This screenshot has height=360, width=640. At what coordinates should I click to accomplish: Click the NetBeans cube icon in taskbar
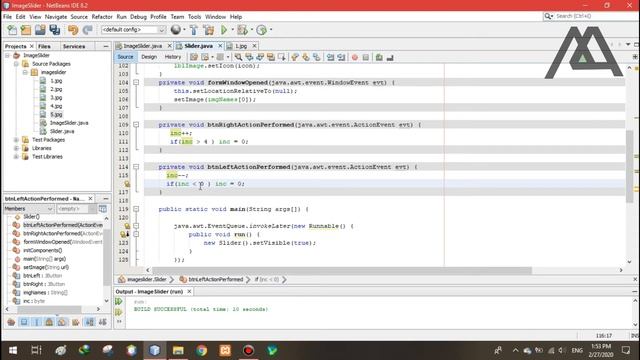click(154, 350)
